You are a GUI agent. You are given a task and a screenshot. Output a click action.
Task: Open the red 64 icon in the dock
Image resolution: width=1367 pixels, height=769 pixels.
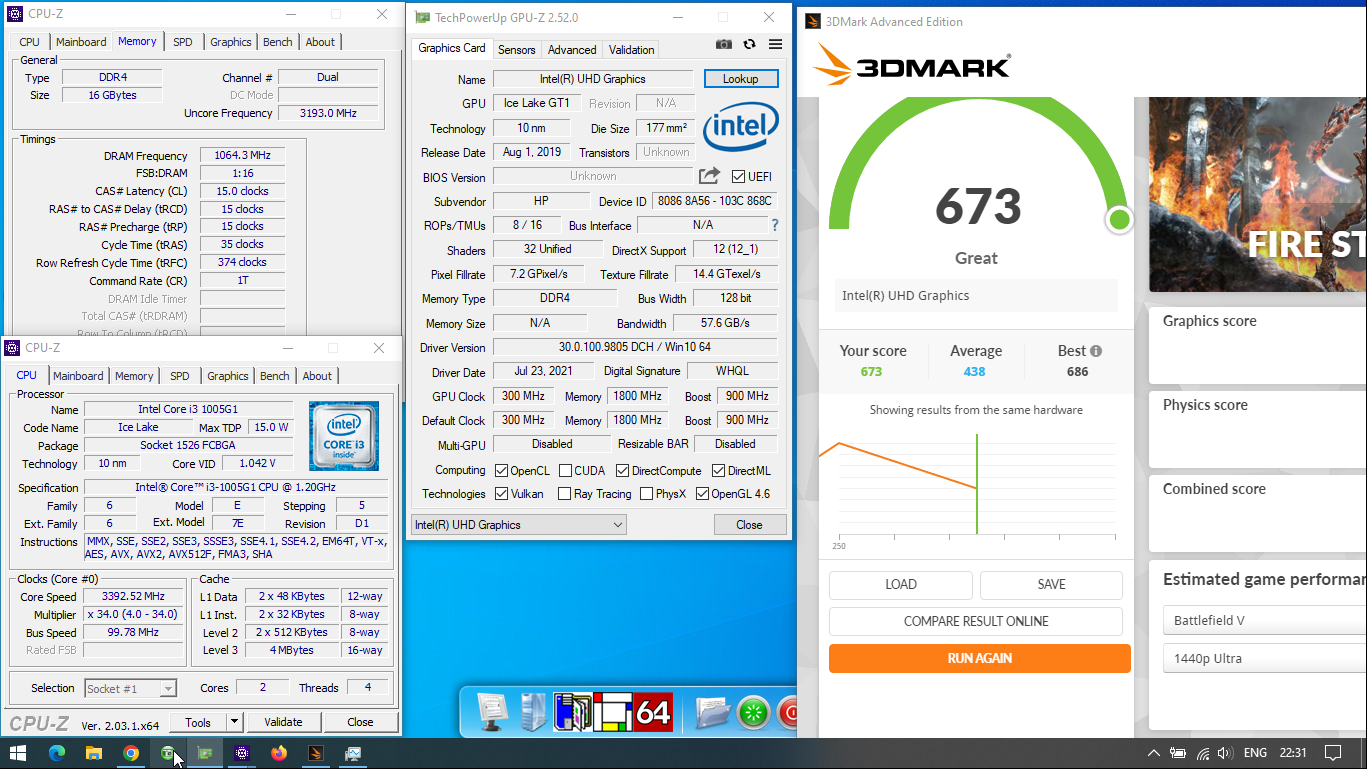coord(653,711)
